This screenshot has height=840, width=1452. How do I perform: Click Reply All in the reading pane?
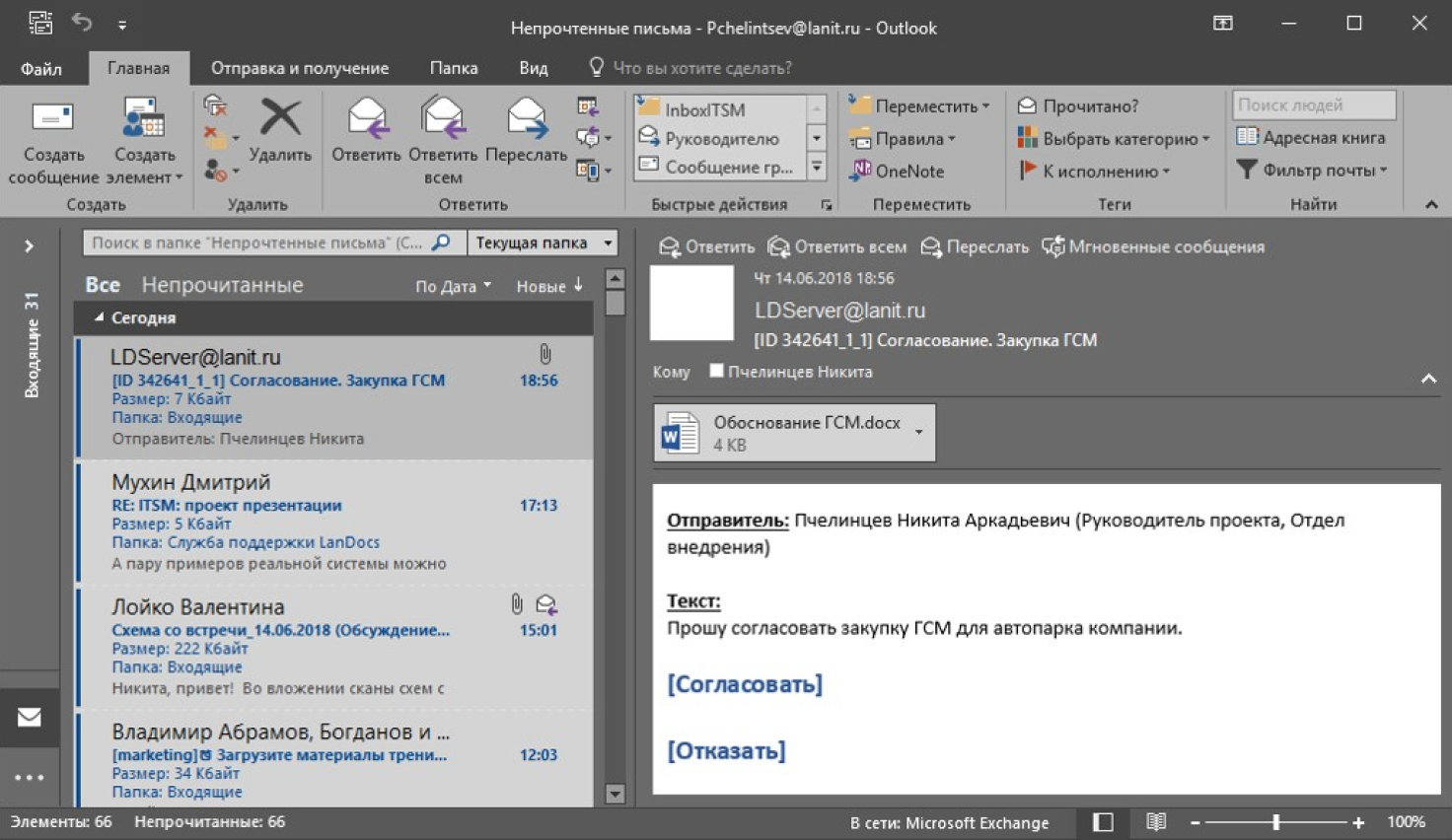pyautogui.click(x=837, y=246)
